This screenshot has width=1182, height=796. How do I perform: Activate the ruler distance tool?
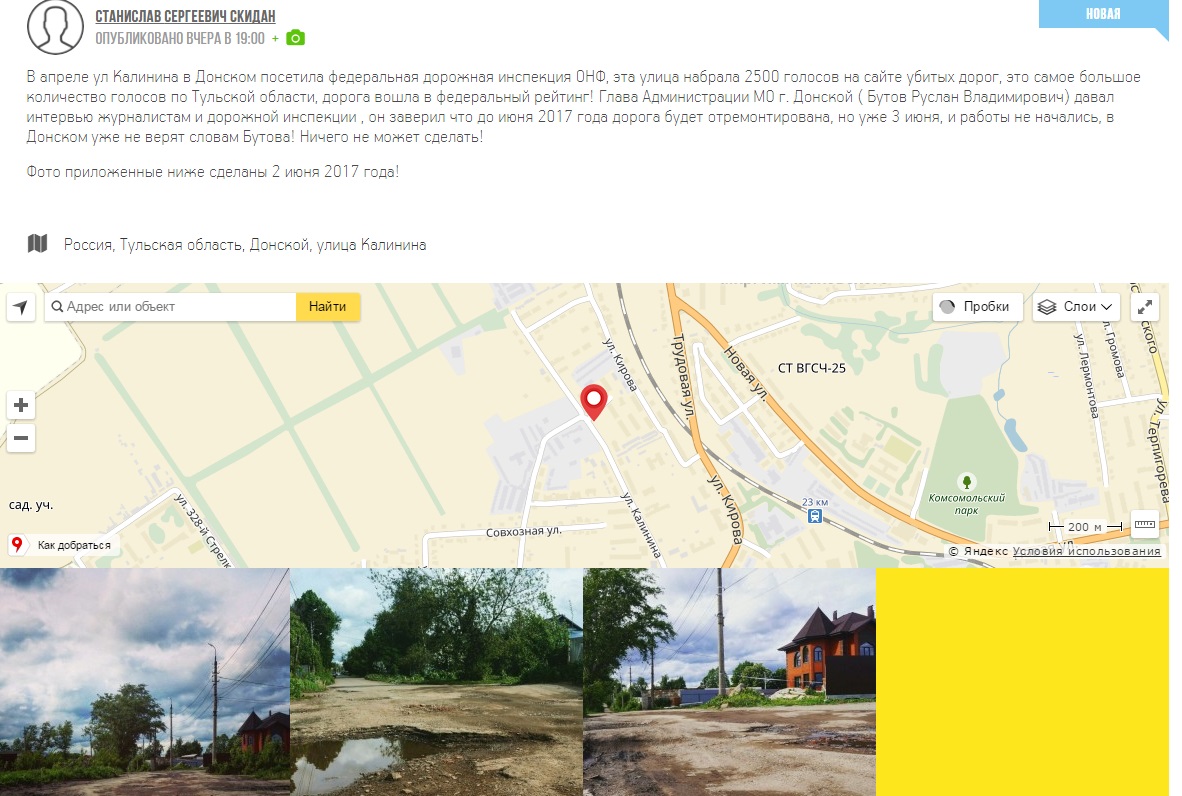[1144, 525]
